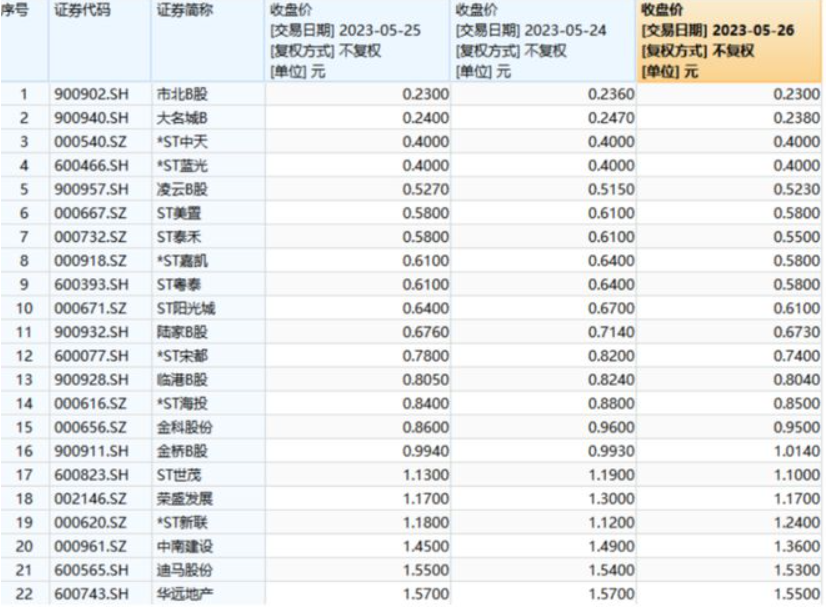Click 05-26 price 1.0140 for 金桥B股
Screen dimensions: 827x613
[x=797, y=451]
